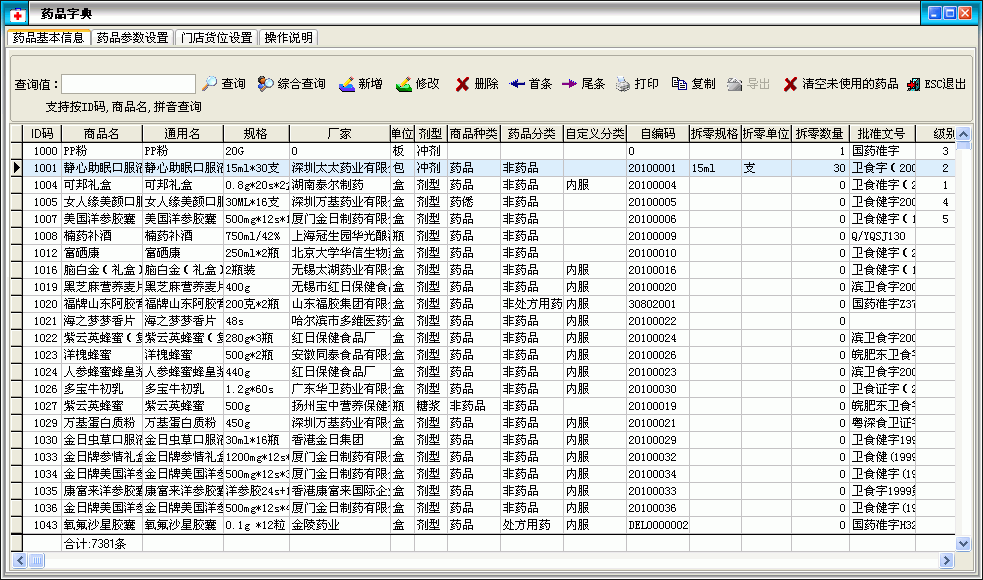Viewport: 983px width, 580px height.
Task: Click 厂家 column header
Action: click(339, 134)
